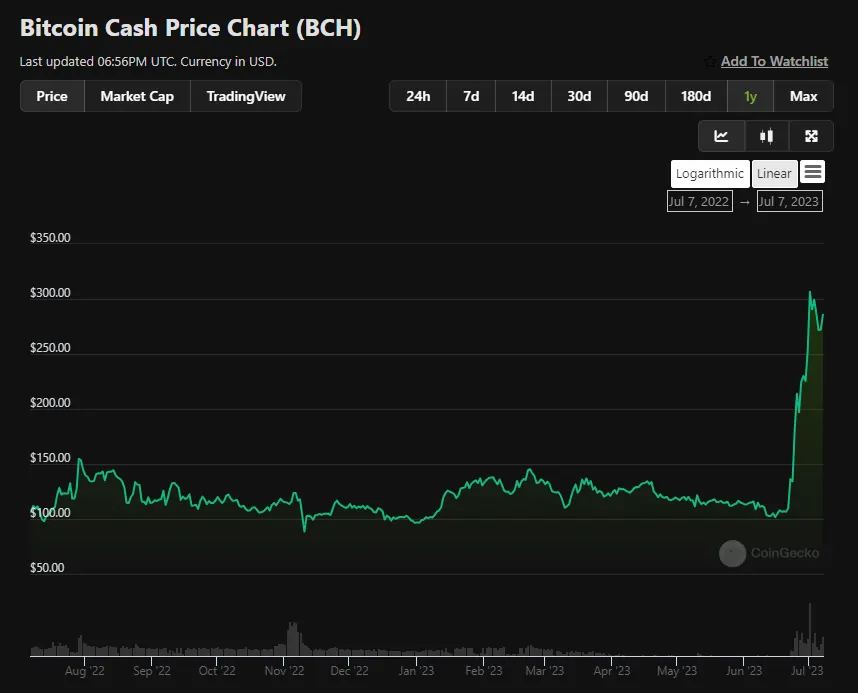Image resolution: width=858 pixels, height=693 pixels.
Task: Select the Price tab
Action: click(52, 96)
